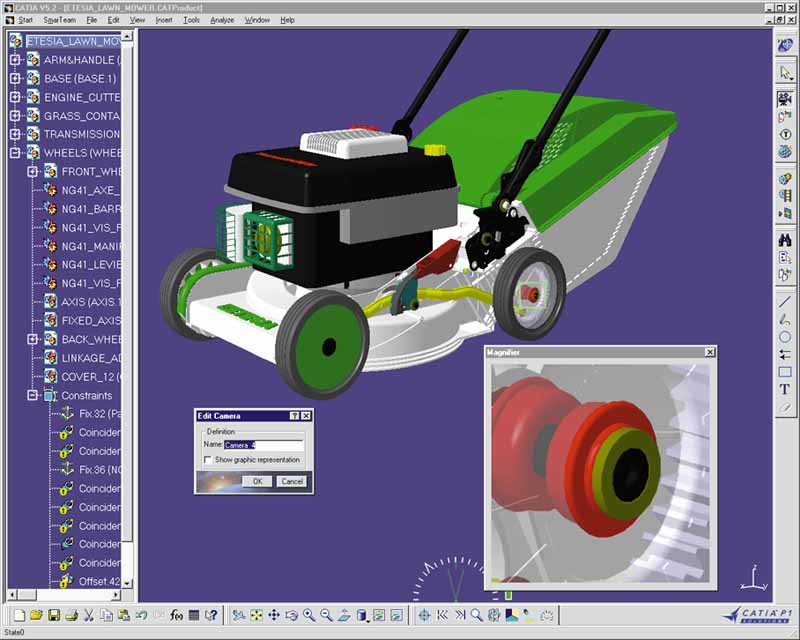Toggle Show graphic representation checkbox

208,460
